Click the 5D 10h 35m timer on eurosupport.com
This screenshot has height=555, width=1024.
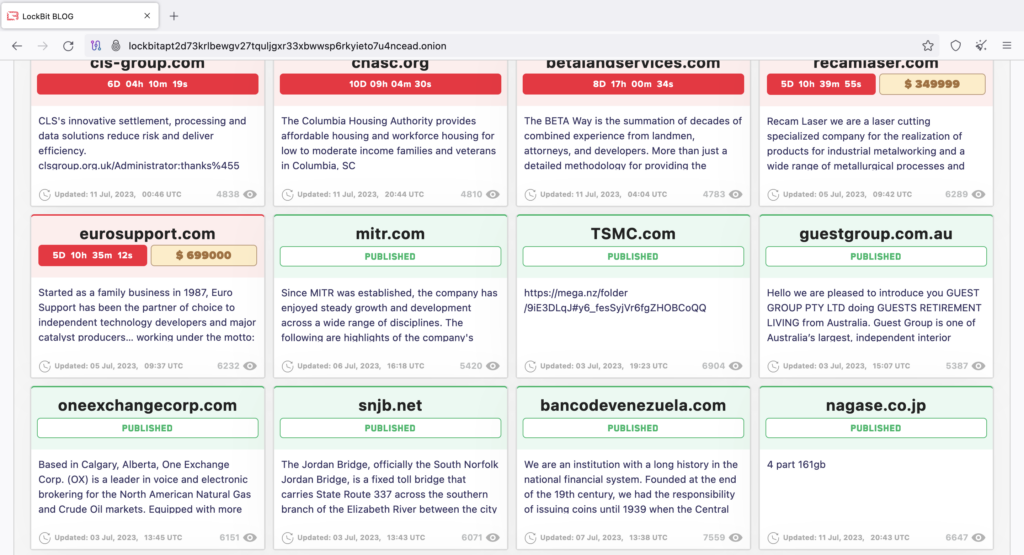[93, 255]
